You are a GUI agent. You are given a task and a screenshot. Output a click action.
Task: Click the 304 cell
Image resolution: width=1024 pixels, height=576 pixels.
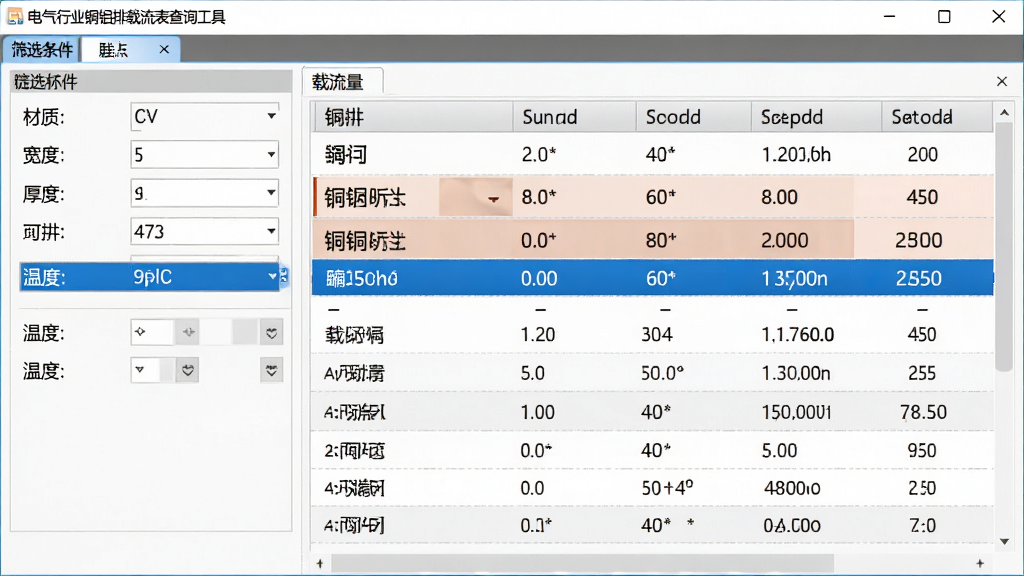(656, 335)
